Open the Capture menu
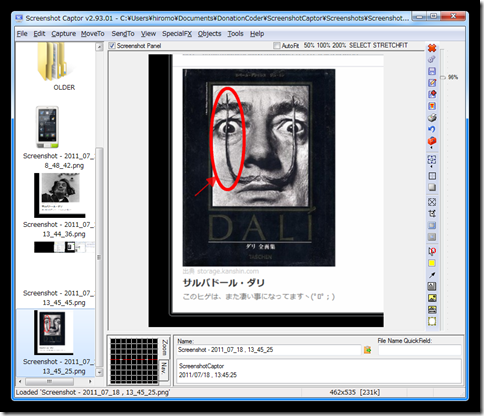484x416 pixels. click(x=63, y=34)
